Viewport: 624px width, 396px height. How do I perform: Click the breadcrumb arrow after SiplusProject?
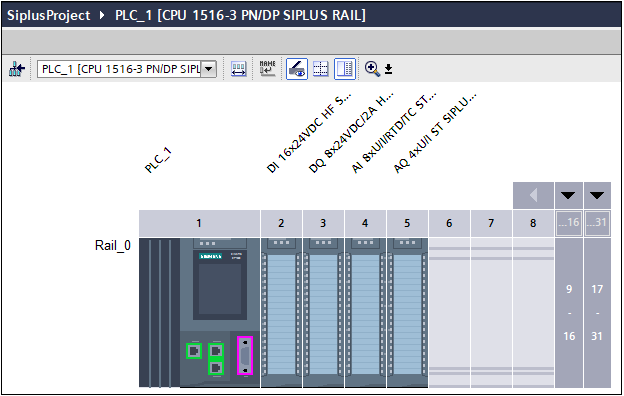click(x=102, y=16)
